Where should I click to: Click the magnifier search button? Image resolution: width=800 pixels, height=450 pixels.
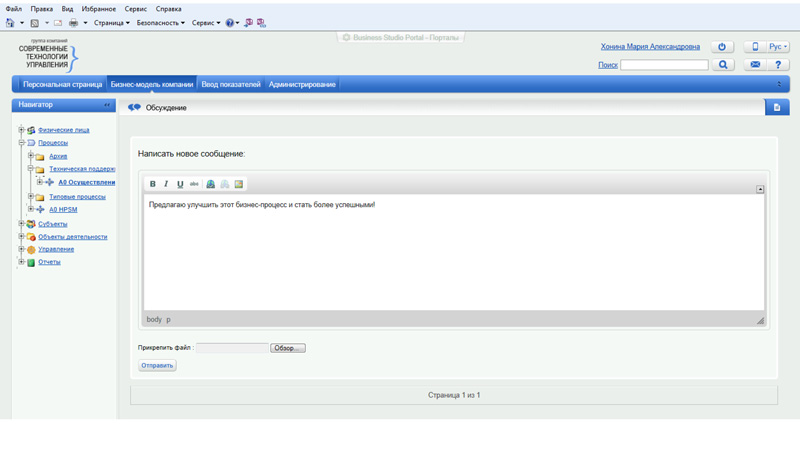(723, 65)
